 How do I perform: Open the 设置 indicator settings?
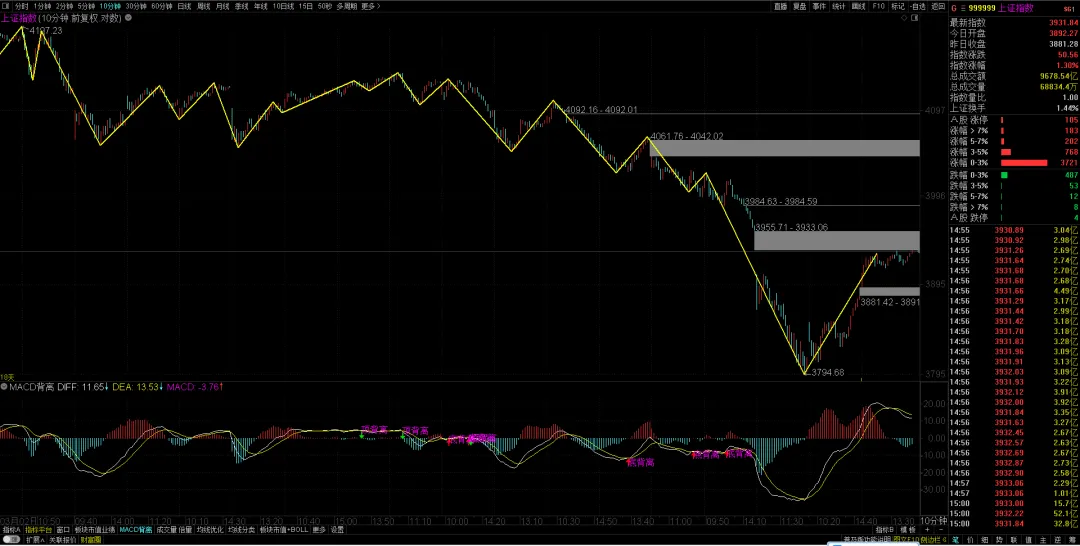click(337, 530)
